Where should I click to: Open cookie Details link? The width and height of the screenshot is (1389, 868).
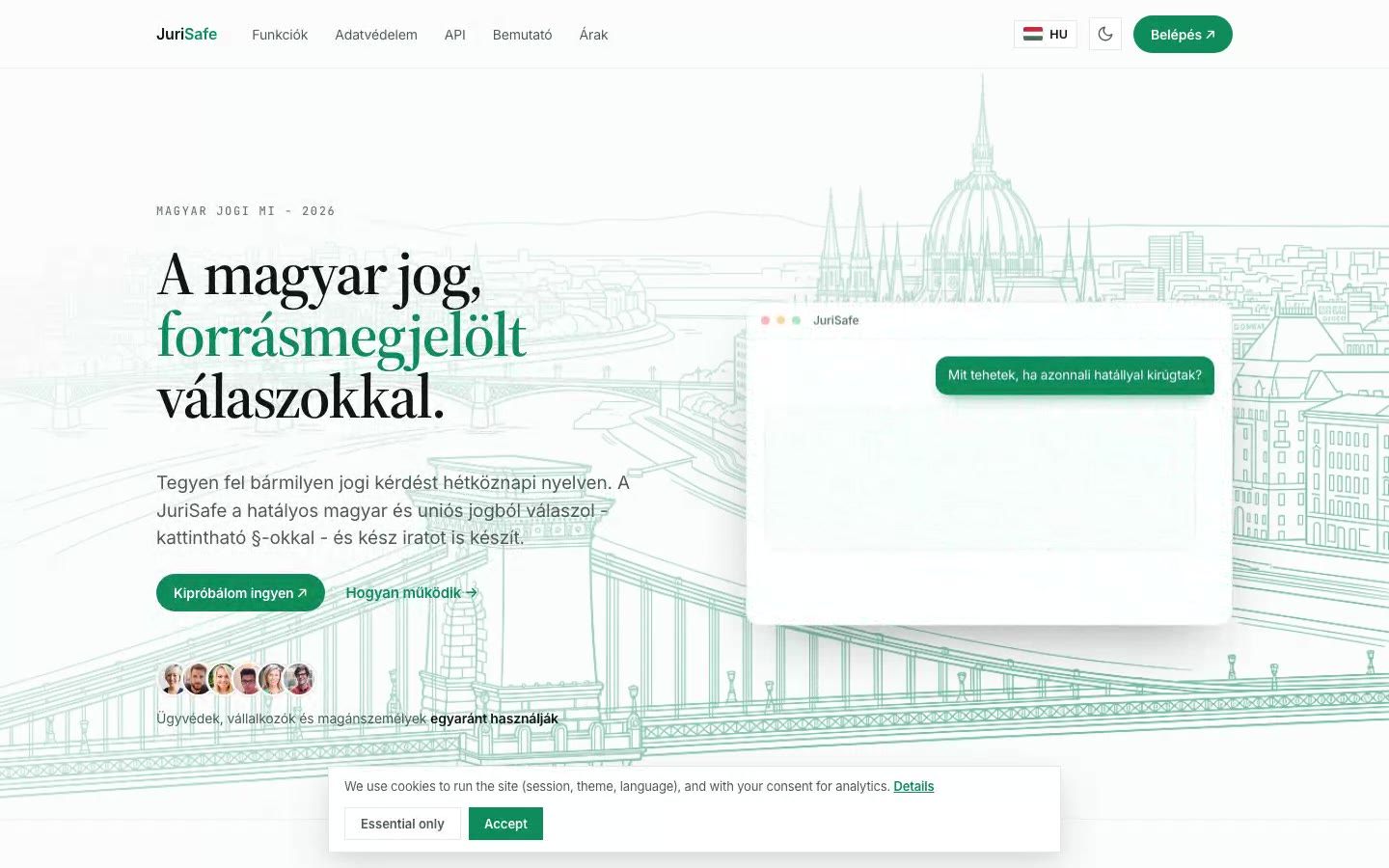click(913, 786)
